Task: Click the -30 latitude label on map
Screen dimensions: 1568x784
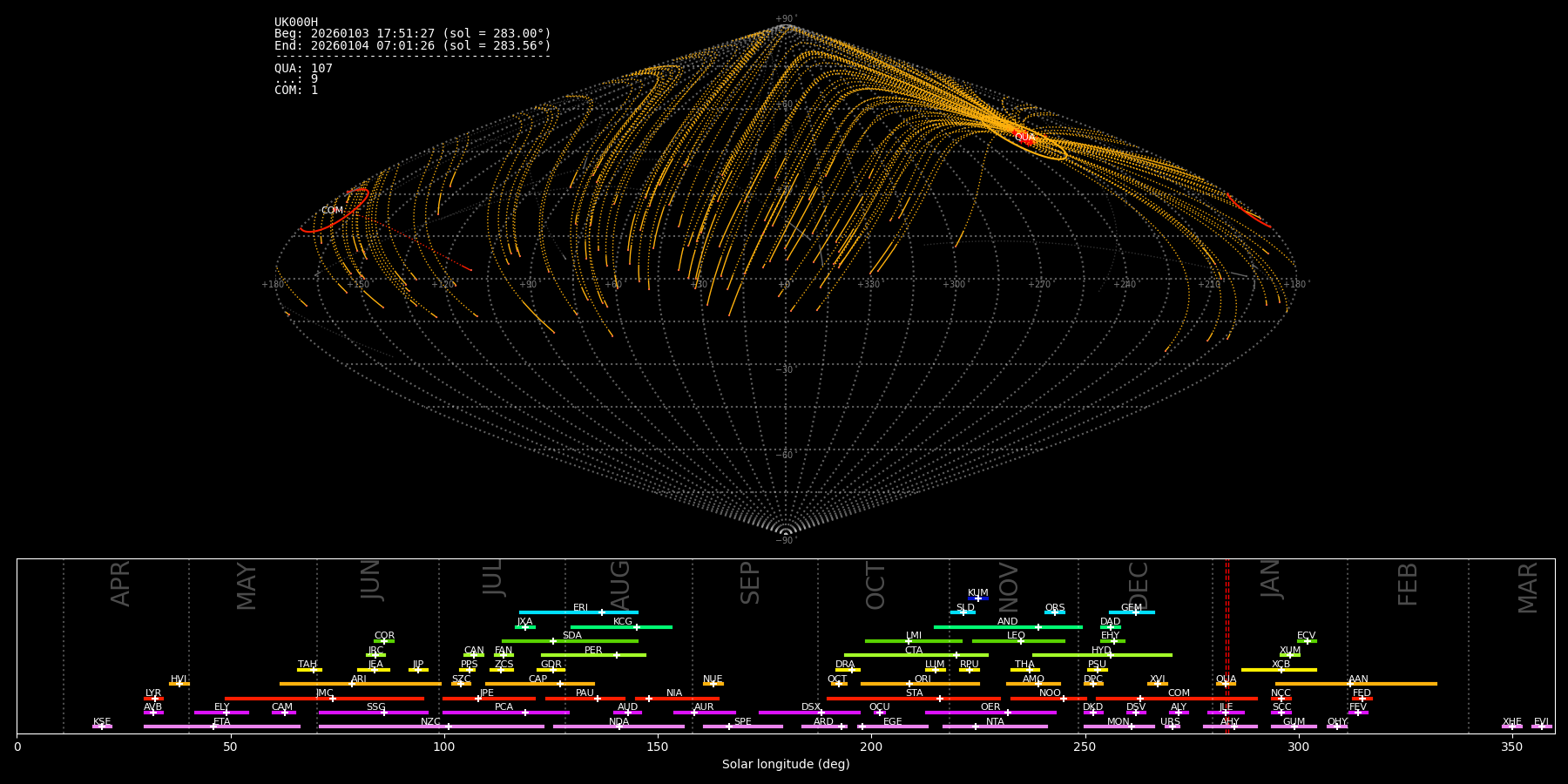Action: pyautogui.click(x=785, y=370)
